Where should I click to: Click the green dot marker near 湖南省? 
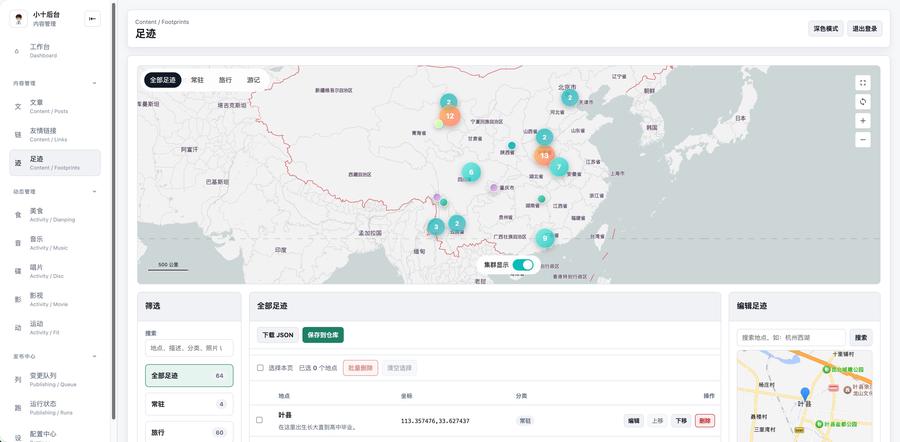(541, 199)
